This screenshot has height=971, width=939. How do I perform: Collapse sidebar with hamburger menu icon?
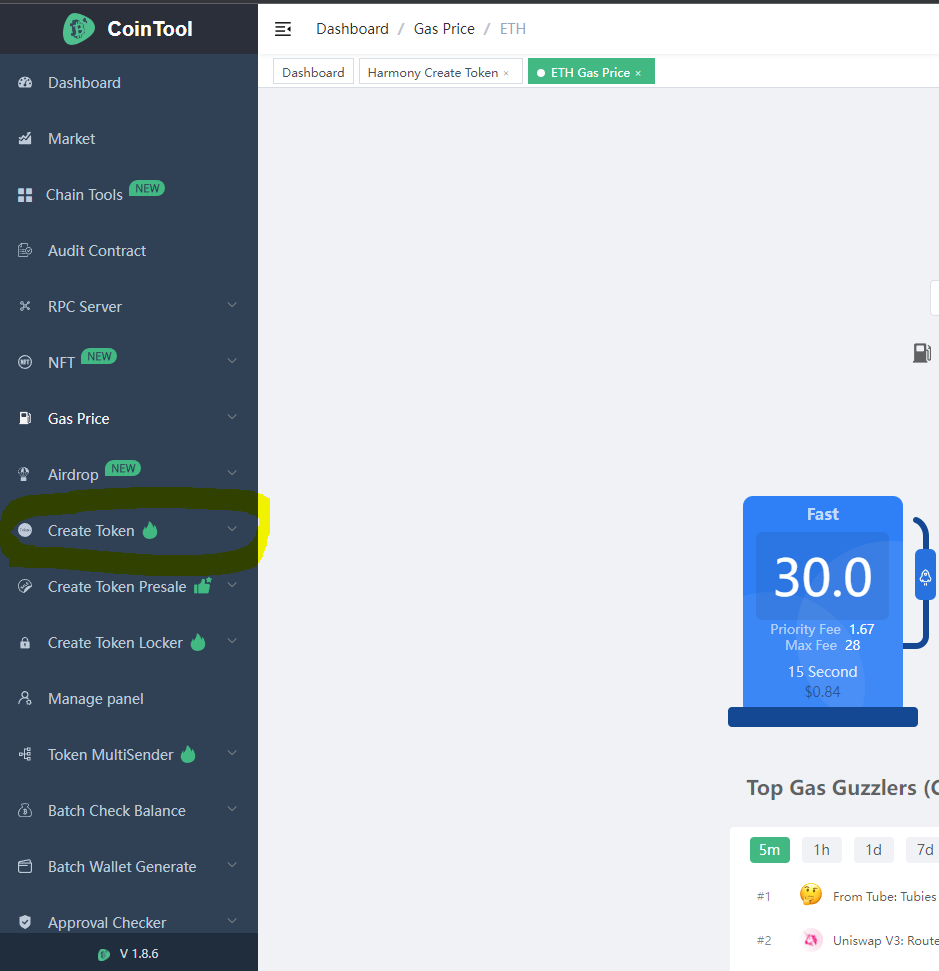283,29
